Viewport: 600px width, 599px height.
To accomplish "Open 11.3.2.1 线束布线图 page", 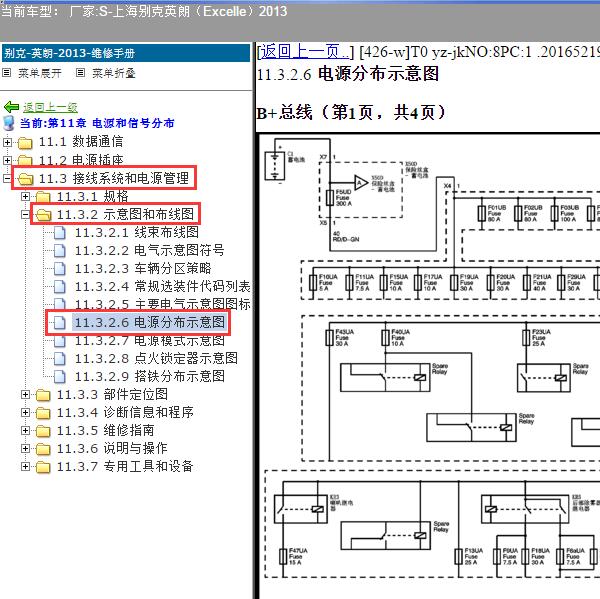I will pos(137,232).
